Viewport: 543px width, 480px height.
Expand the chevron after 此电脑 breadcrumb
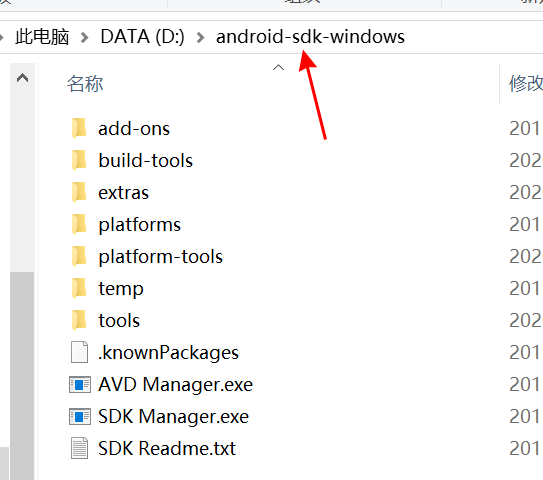point(84,37)
